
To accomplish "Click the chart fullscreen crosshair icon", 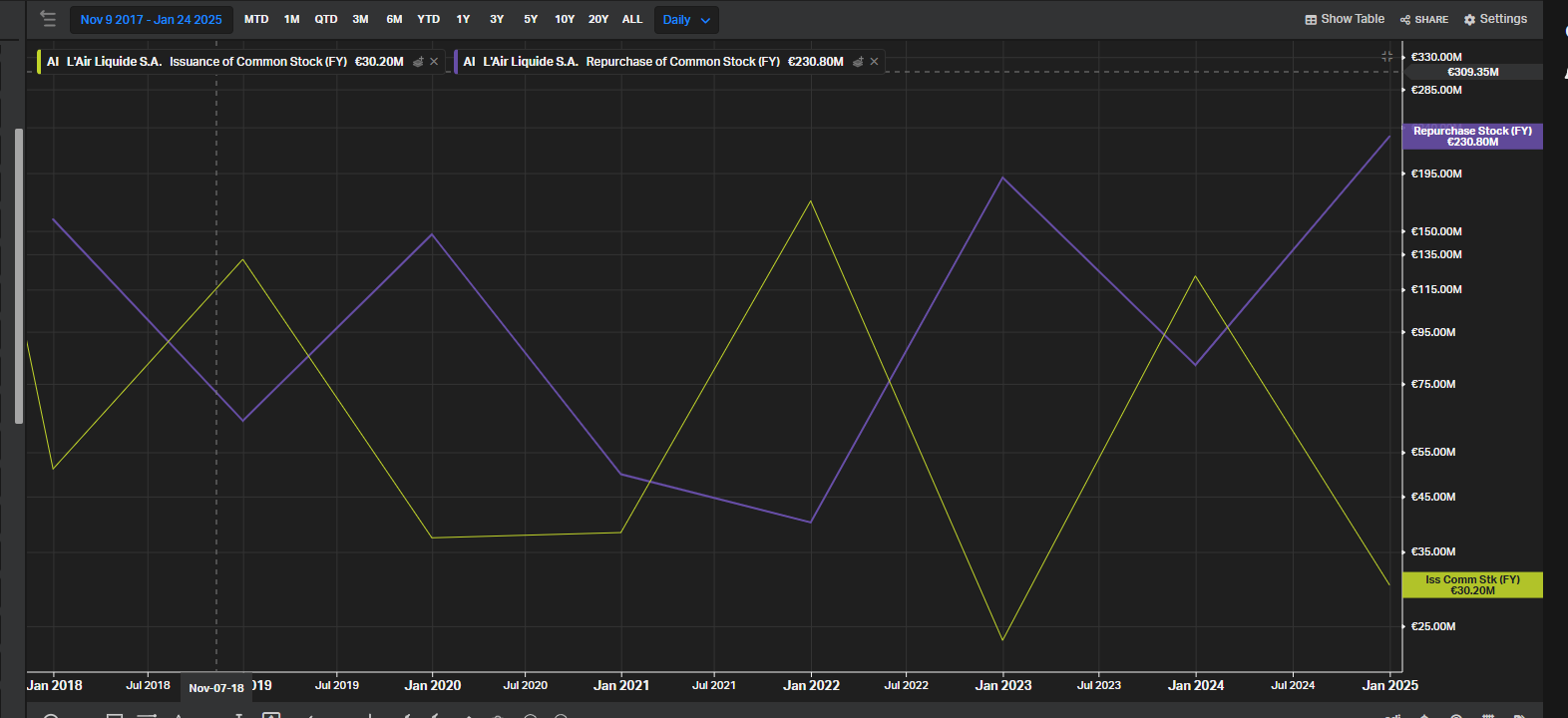I will tap(1386, 57).
